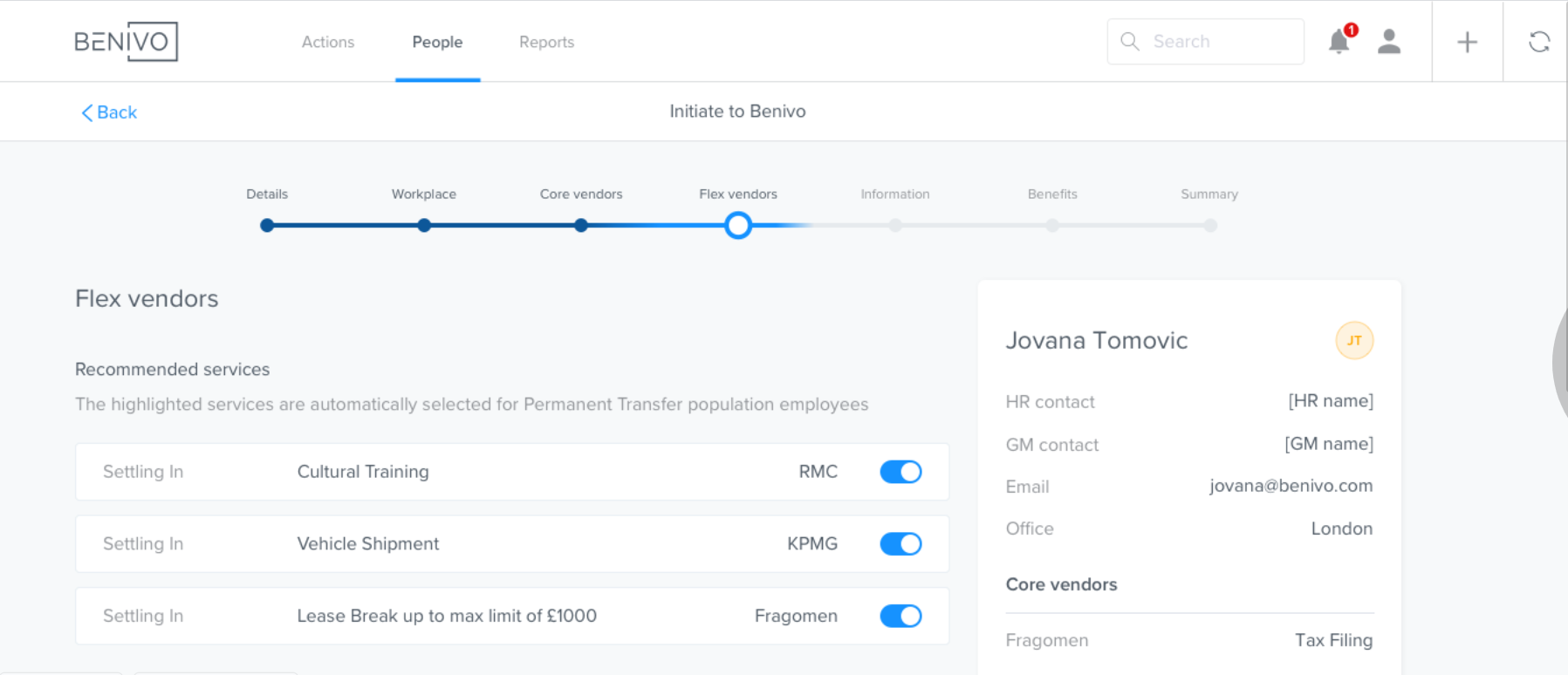Select the Flex vendors step marker

coord(738,226)
